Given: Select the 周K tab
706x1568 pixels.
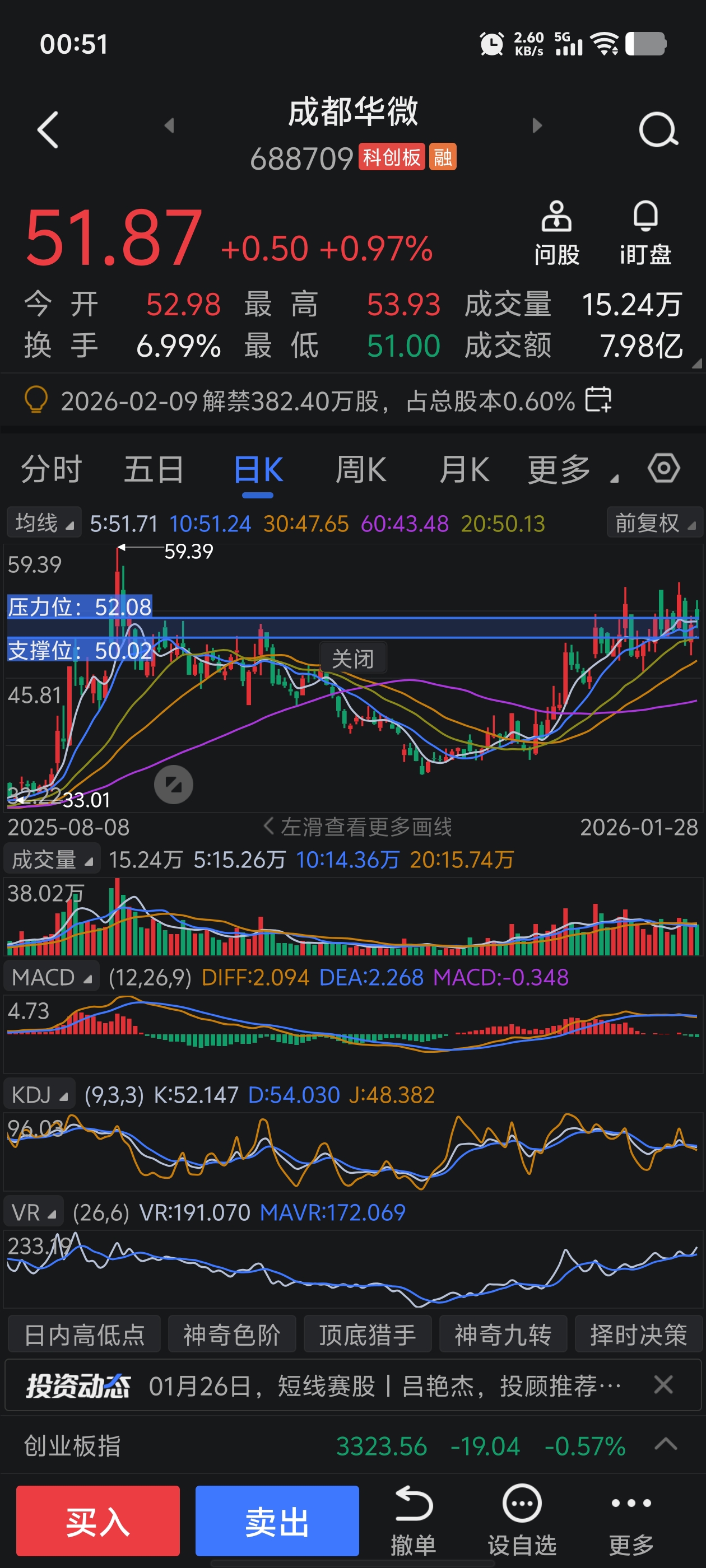Looking at the screenshot, I should click(361, 469).
